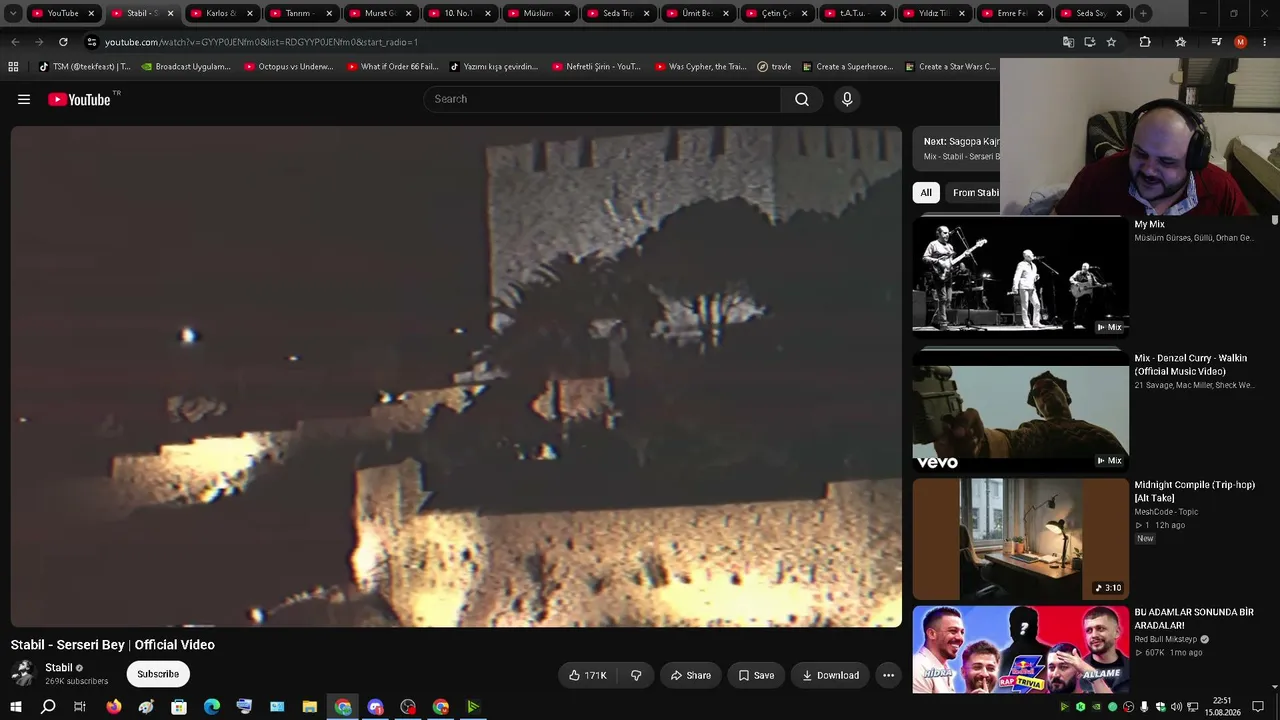Image resolution: width=1280 pixels, height=720 pixels.
Task: Dislike the Serseri Bey video
Action: (636, 675)
